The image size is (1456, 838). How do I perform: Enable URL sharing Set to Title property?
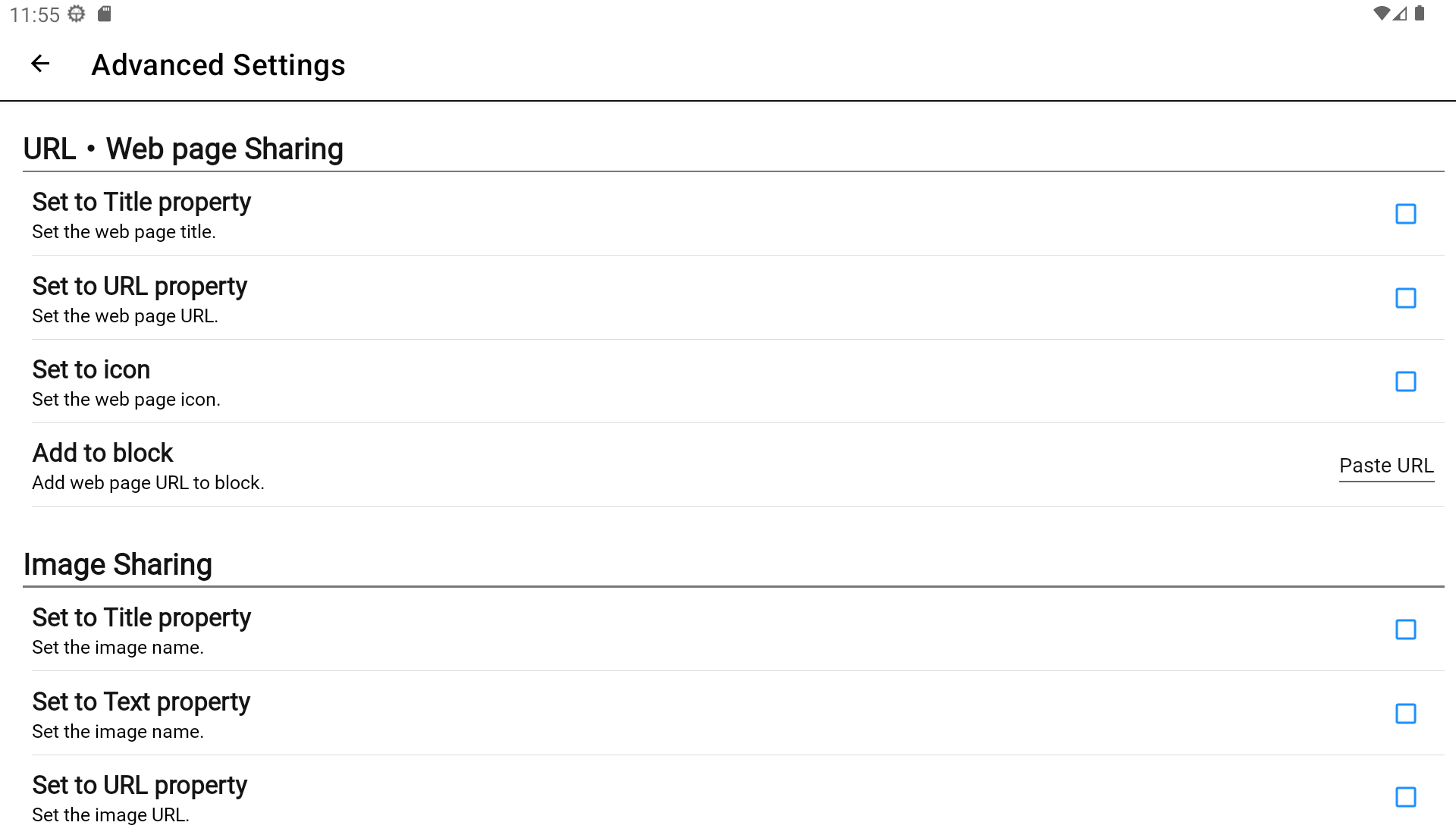1405,214
